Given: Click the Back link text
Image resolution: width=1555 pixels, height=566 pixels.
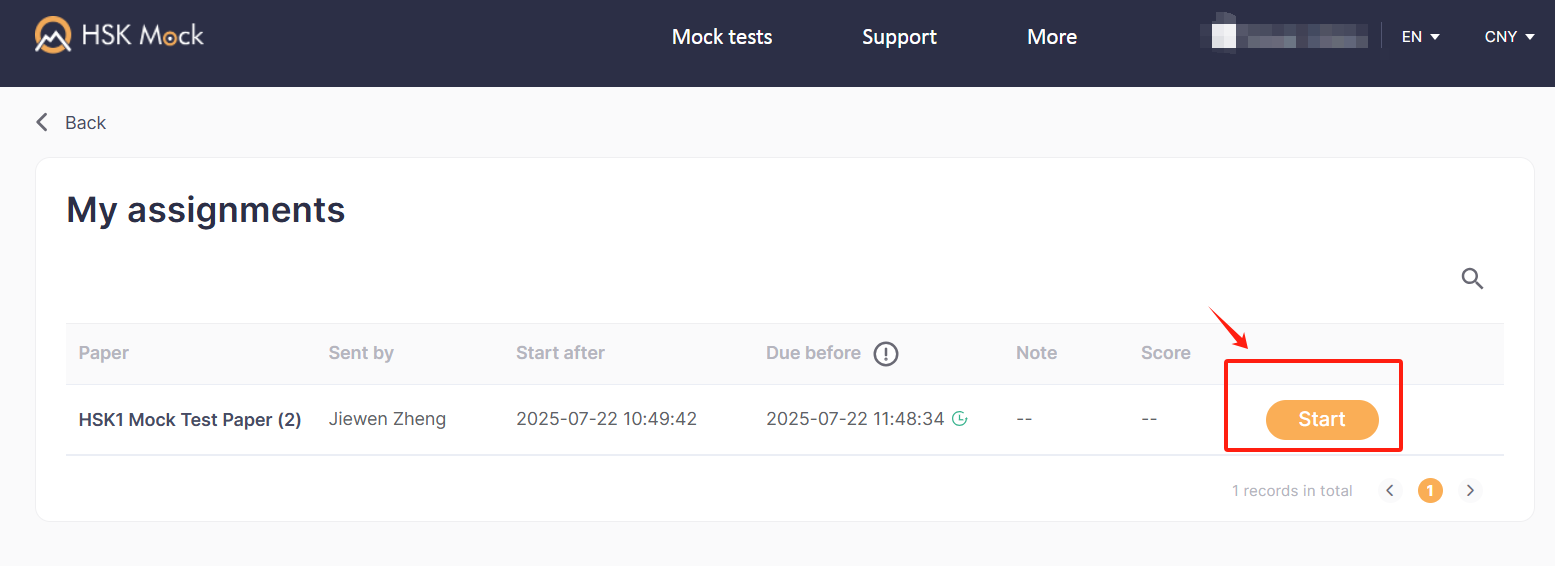Looking at the screenshot, I should click(85, 123).
